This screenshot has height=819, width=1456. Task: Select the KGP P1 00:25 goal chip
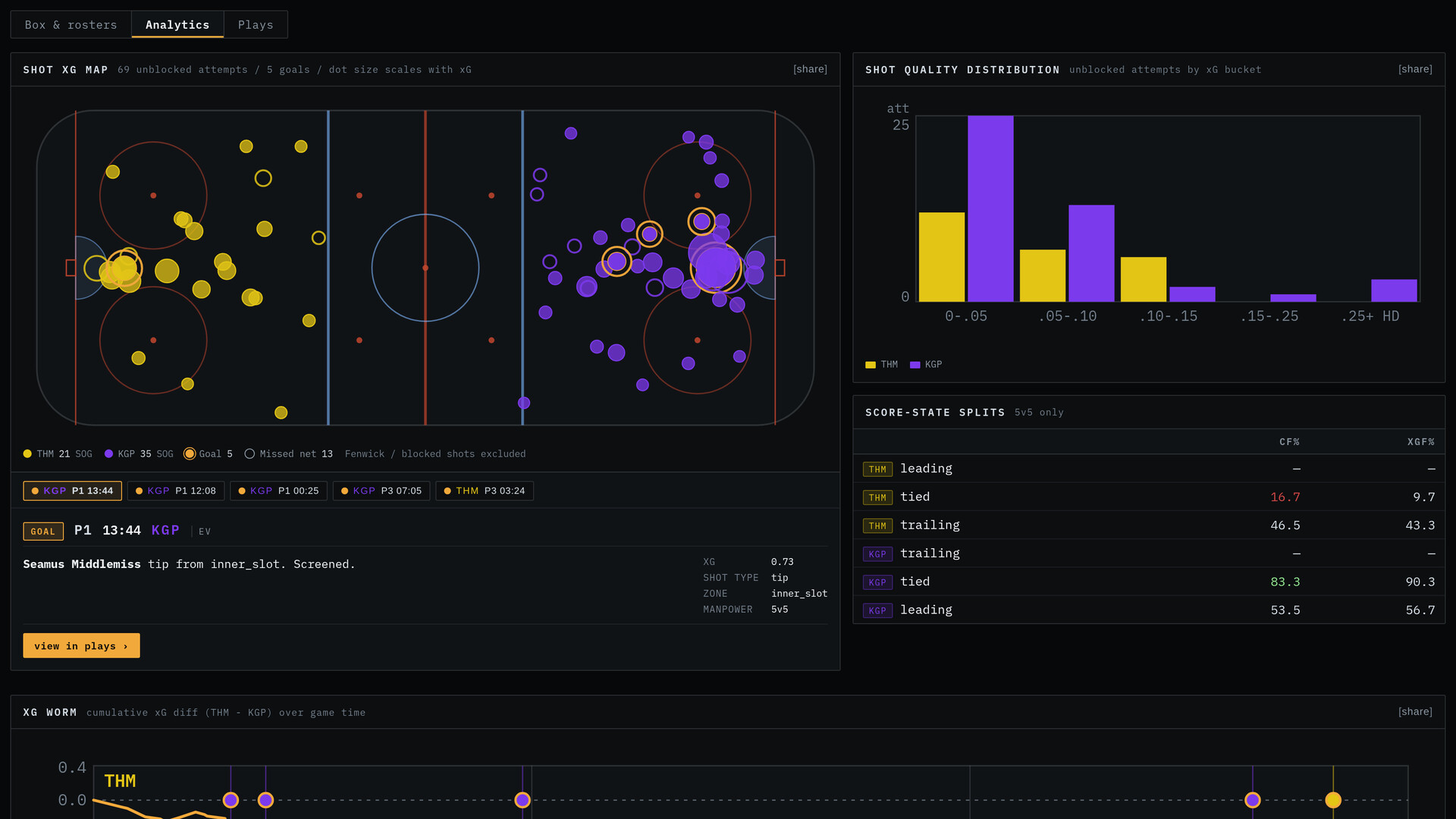pyautogui.click(x=278, y=491)
